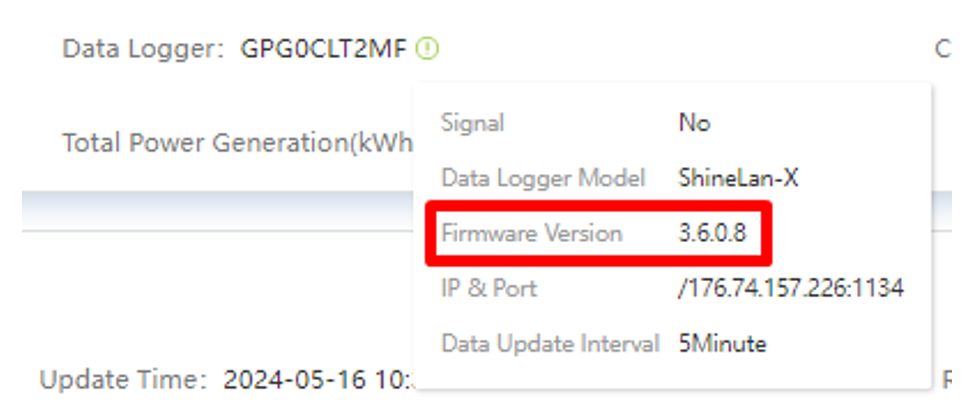Image resolution: width=978 pixels, height=419 pixels.
Task: Click the Firmware Version value 3.6.0.8
Action: point(712,234)
